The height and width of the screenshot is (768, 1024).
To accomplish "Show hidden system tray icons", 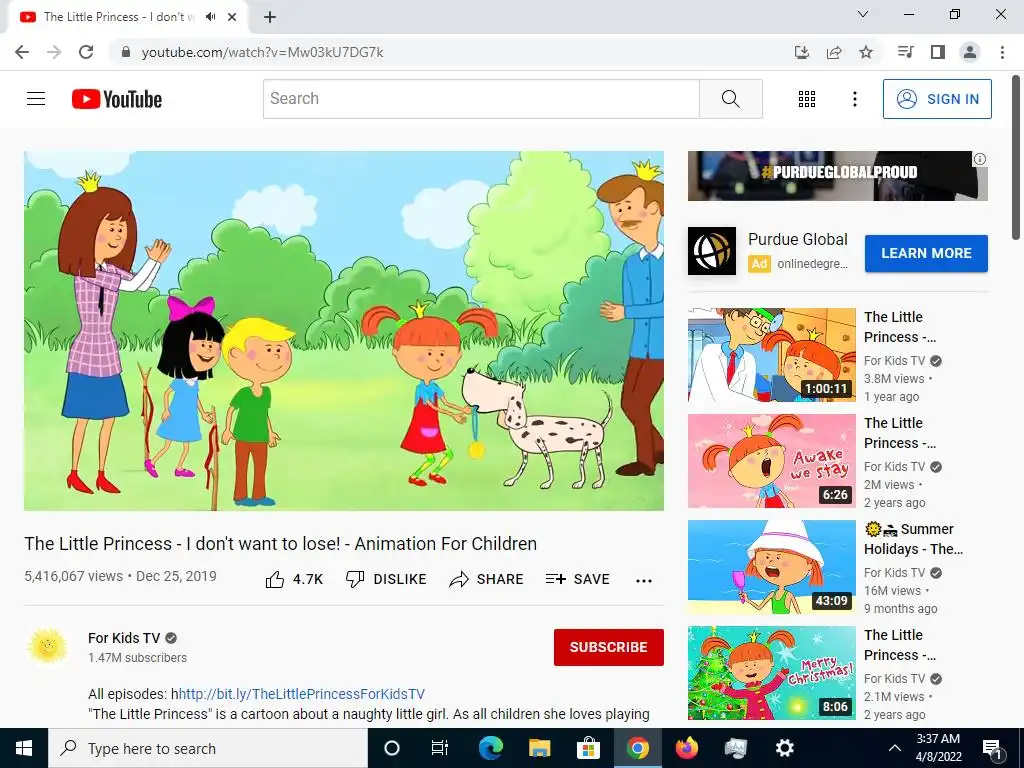I will pyautogui.click(x=895, y=748).
